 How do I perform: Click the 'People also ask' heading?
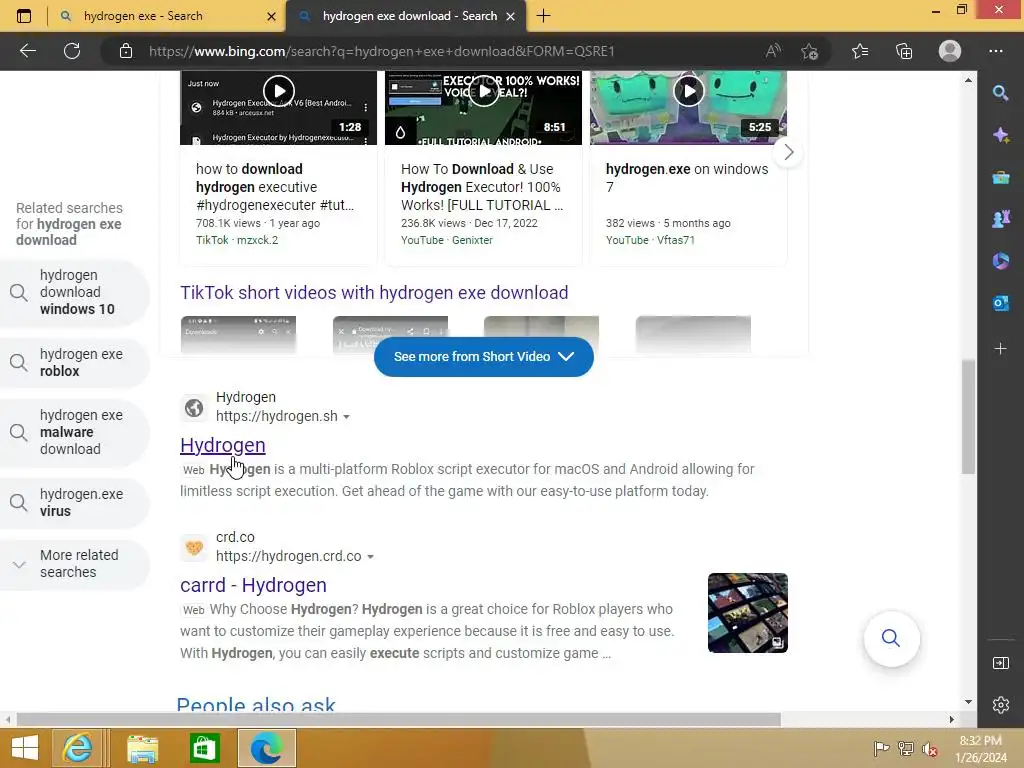256,704
